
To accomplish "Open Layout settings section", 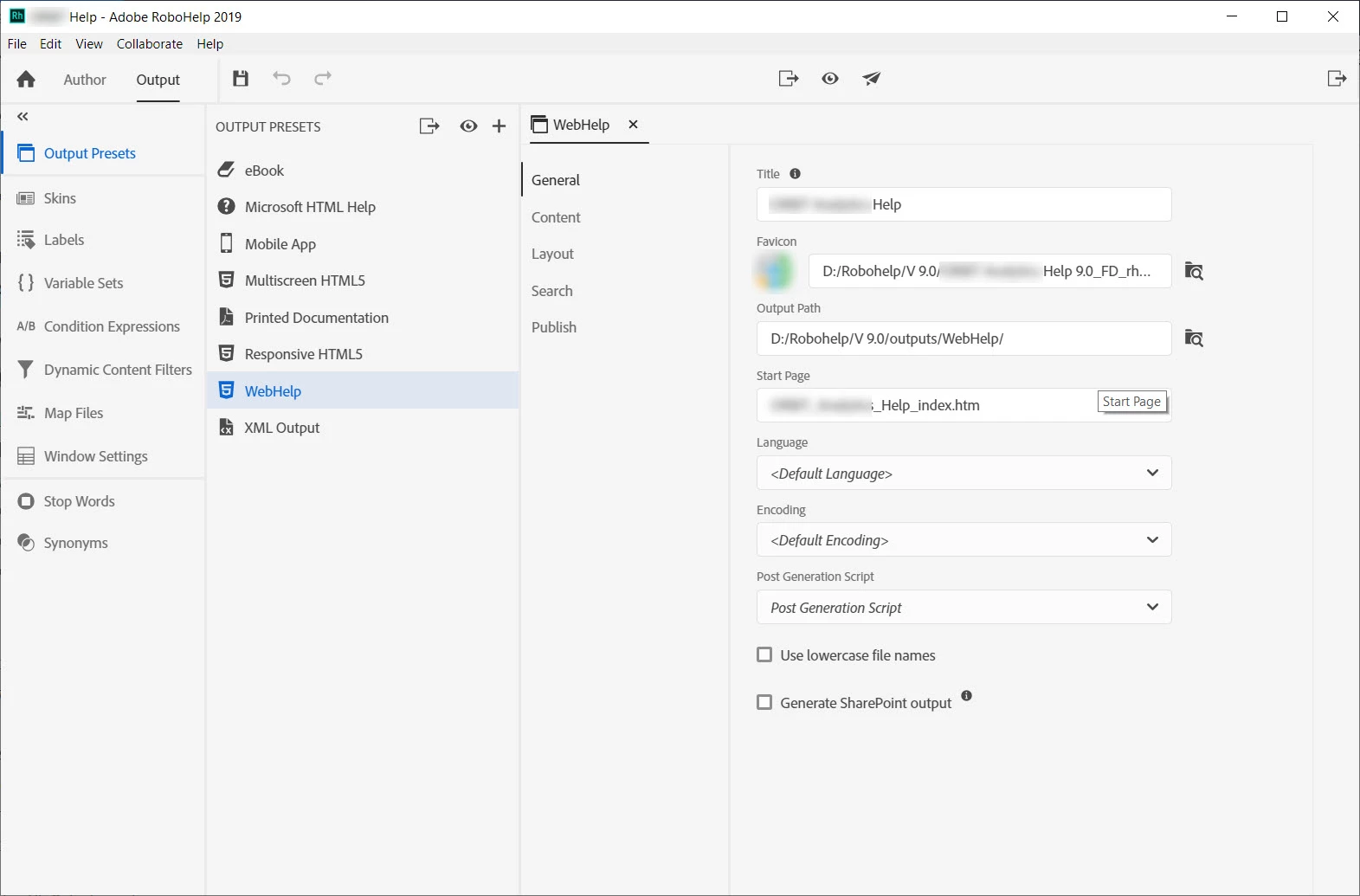I will pos(552,254).
